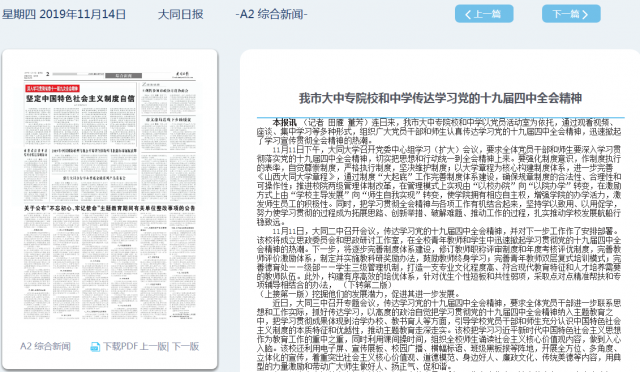Click the PDF download icon

(x=95, y=347)
